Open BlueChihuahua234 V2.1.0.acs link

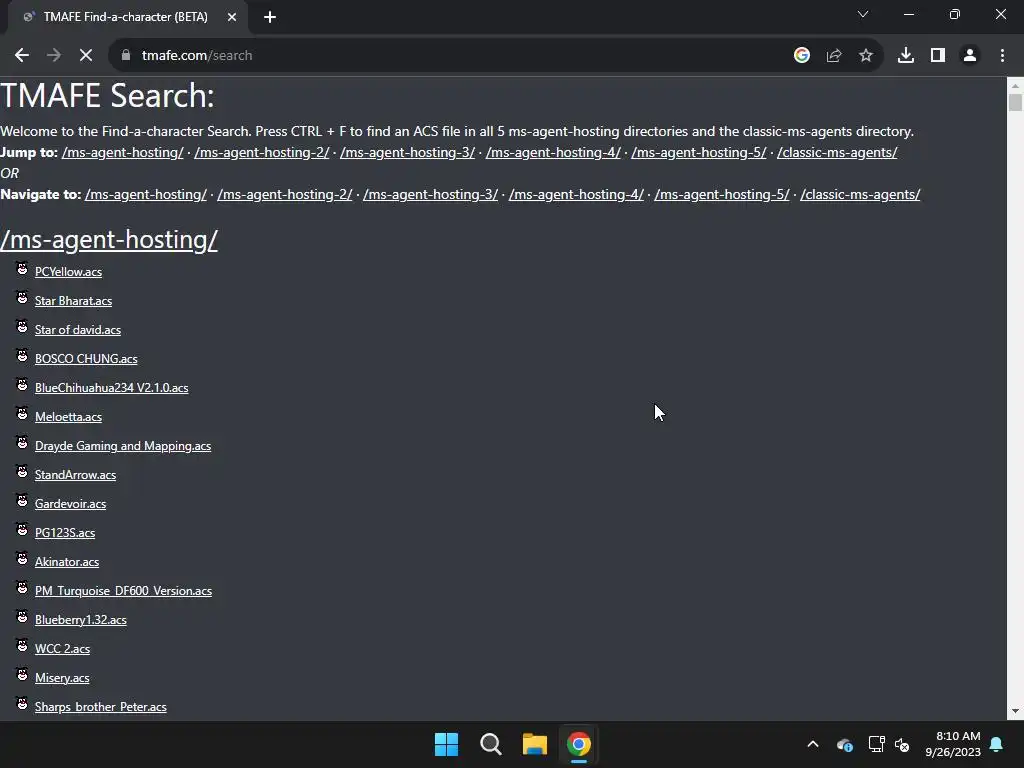[x=112, y=388]
